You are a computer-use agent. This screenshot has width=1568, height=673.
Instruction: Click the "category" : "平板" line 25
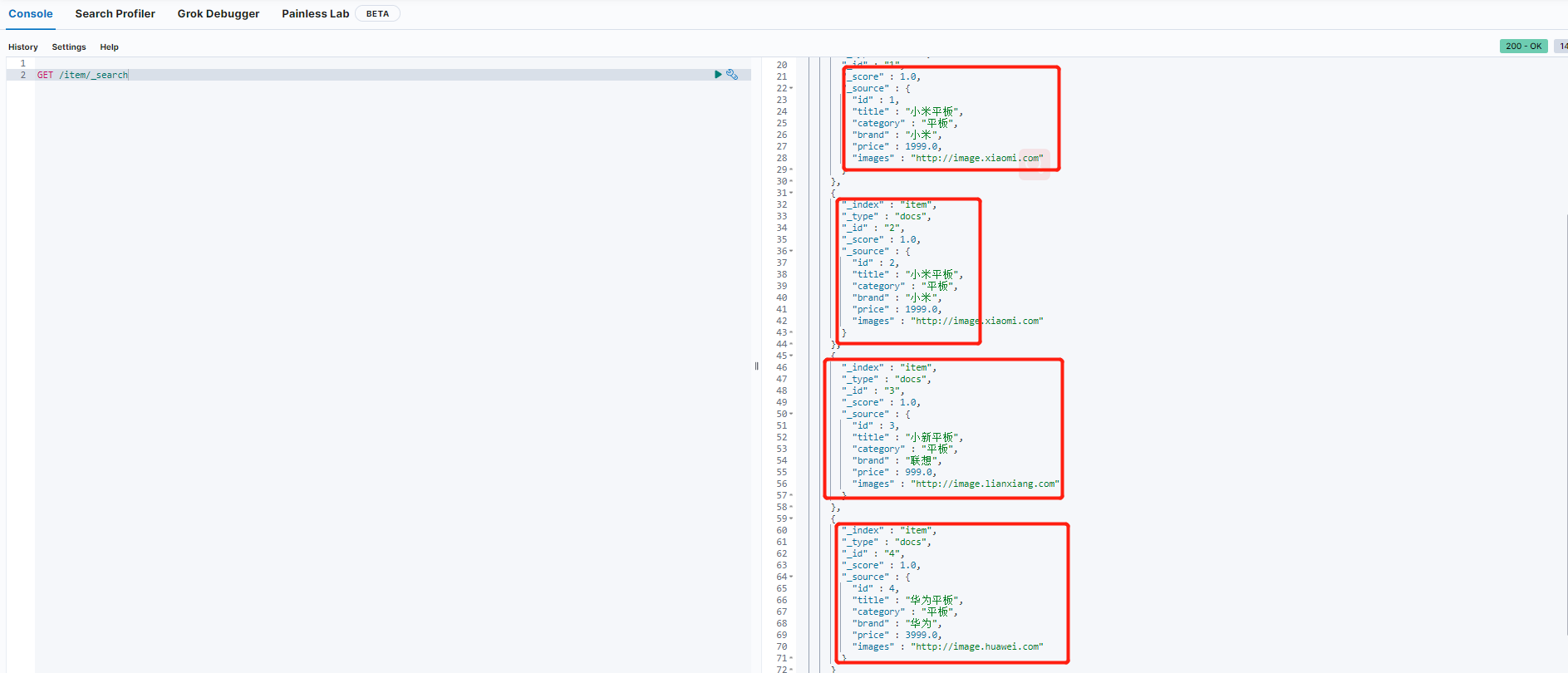click(x=905, y=123)
